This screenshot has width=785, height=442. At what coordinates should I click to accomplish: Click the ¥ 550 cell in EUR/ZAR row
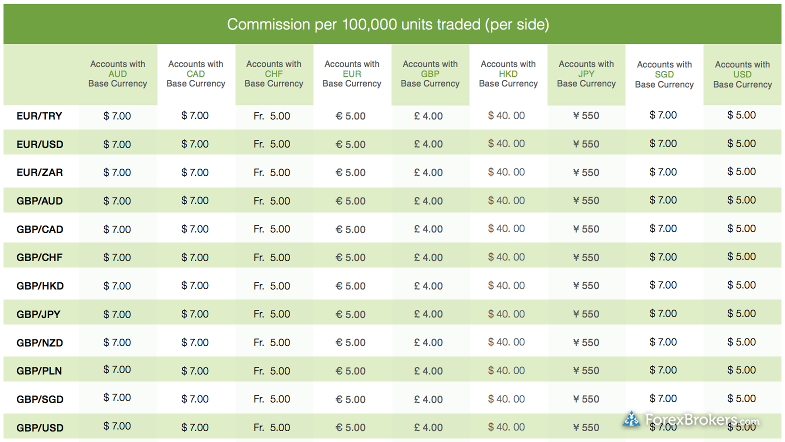click(586, 172)
